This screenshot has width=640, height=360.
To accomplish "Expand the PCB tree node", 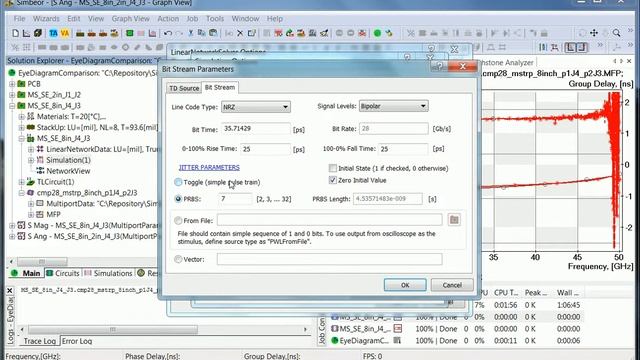I will (x=12, y=84).
